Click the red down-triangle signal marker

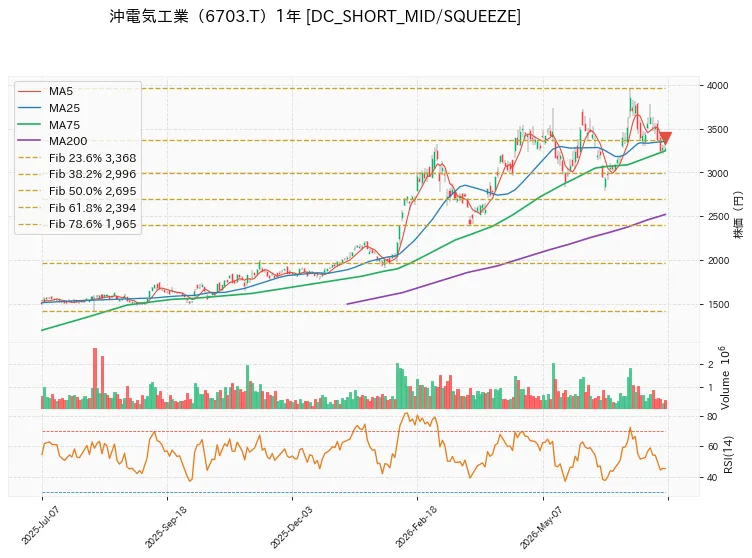pos(665,138)
